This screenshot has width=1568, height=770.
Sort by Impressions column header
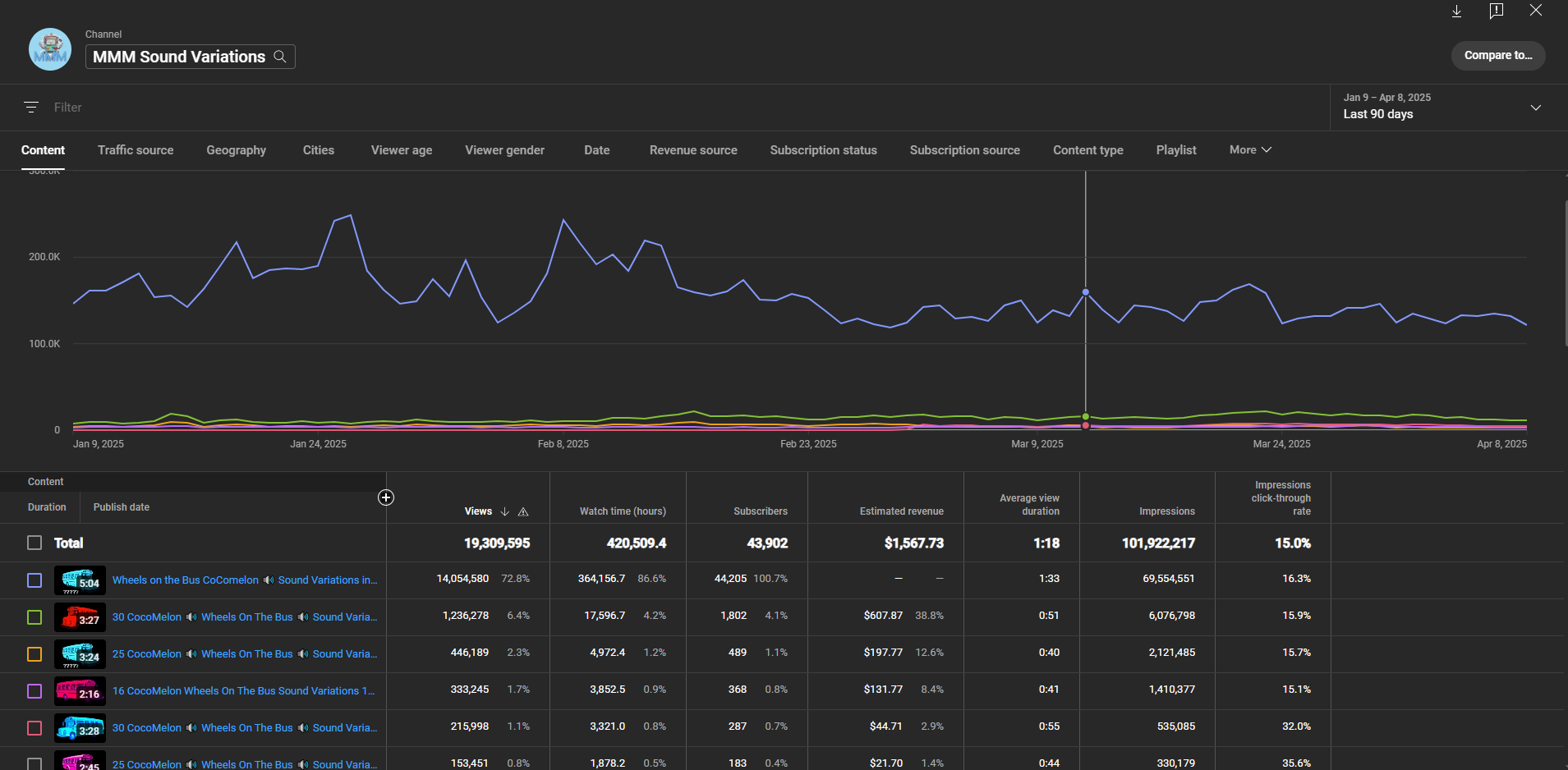coord(1167,511)
